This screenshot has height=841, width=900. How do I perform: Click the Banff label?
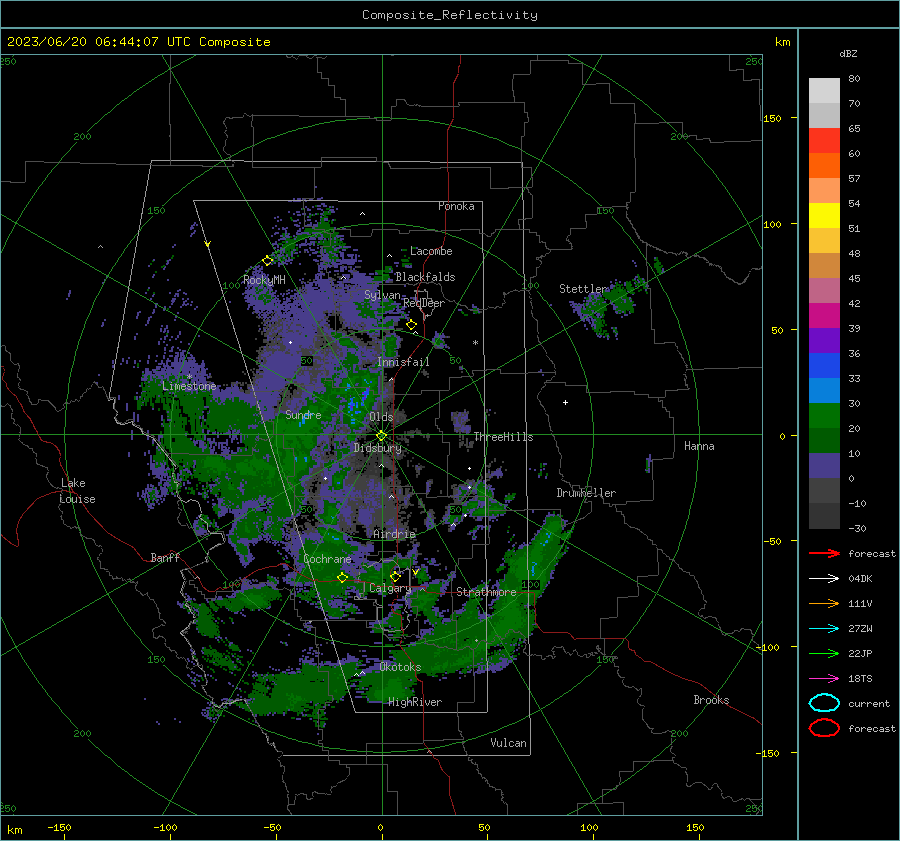coord(165,557)
